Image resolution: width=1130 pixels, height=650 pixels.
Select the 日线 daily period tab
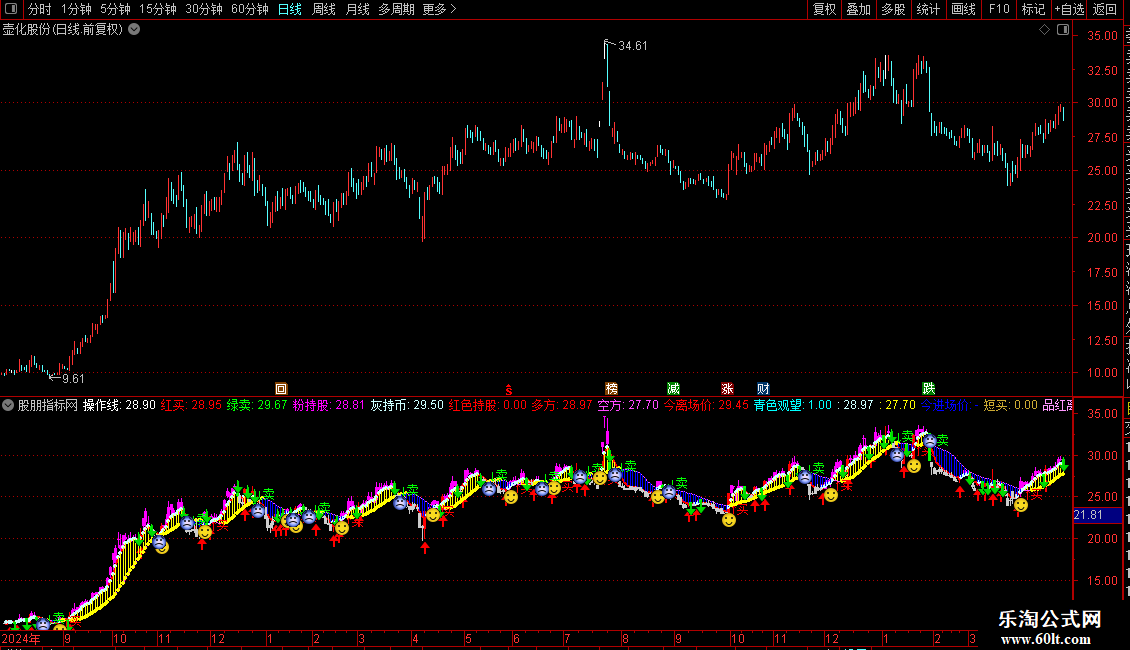tap(290, 9)
